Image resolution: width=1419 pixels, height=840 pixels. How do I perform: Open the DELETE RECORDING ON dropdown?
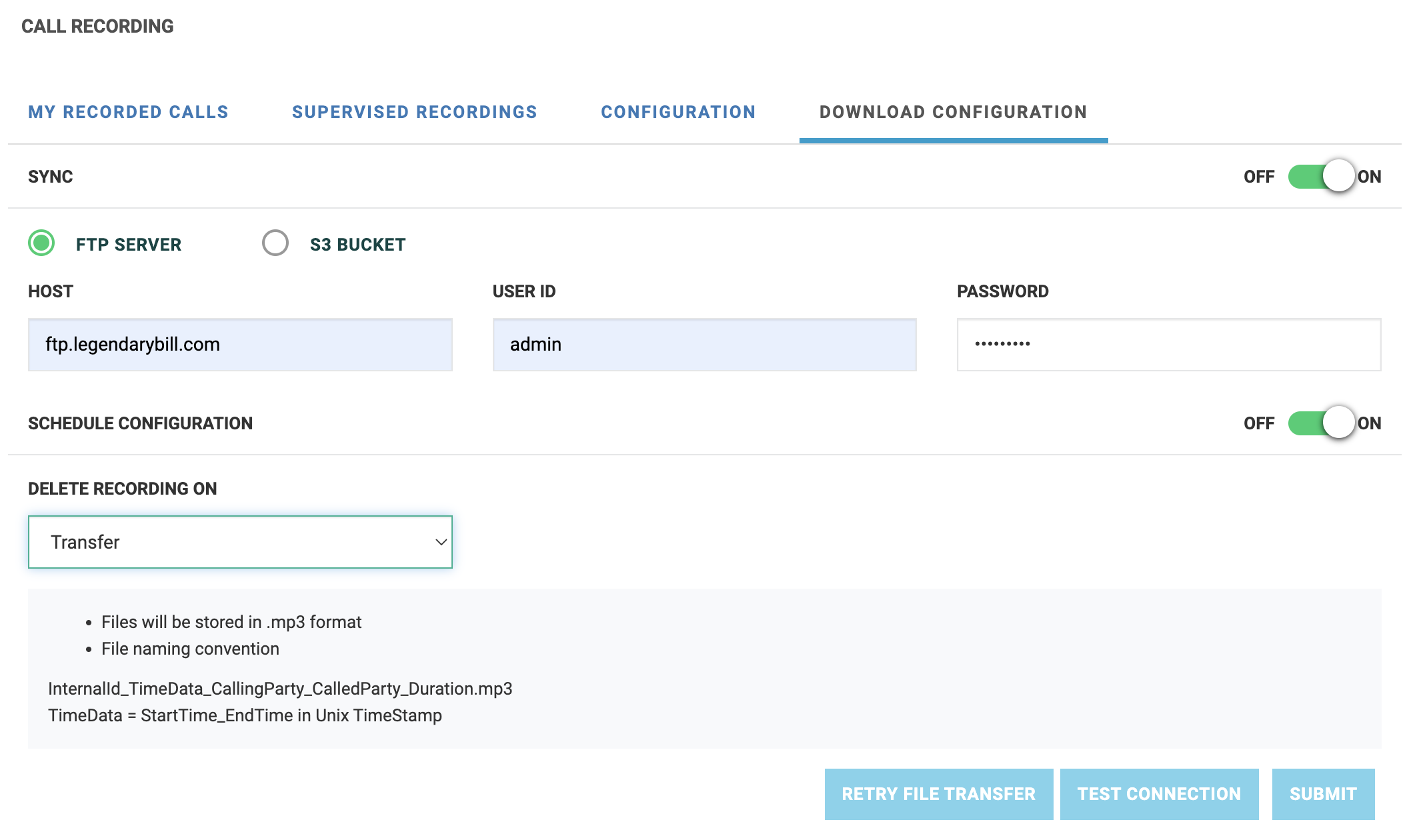point(239,541)
